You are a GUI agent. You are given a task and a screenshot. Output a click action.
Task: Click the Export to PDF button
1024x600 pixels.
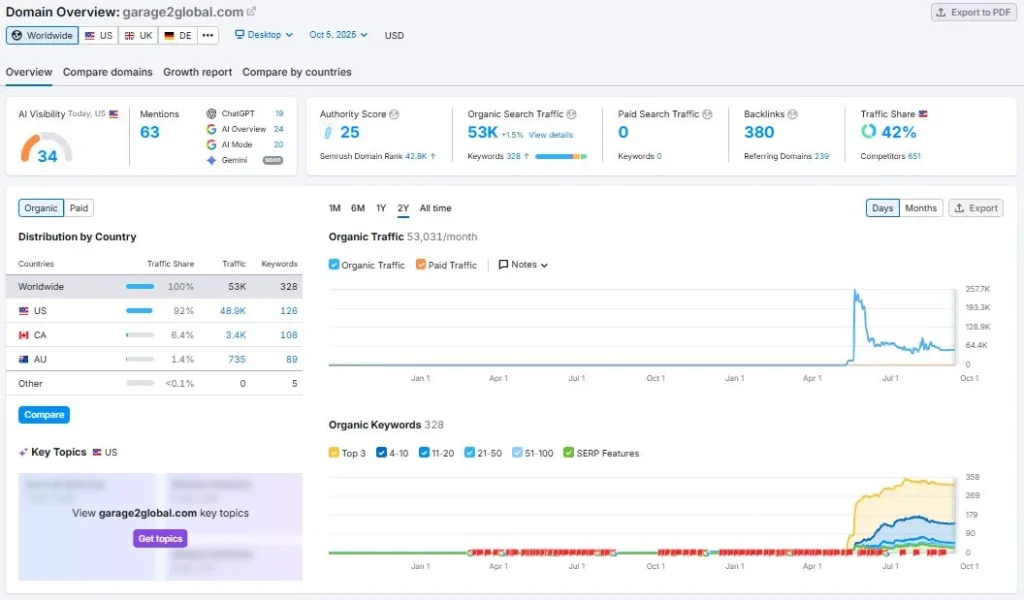click(973, 12)
